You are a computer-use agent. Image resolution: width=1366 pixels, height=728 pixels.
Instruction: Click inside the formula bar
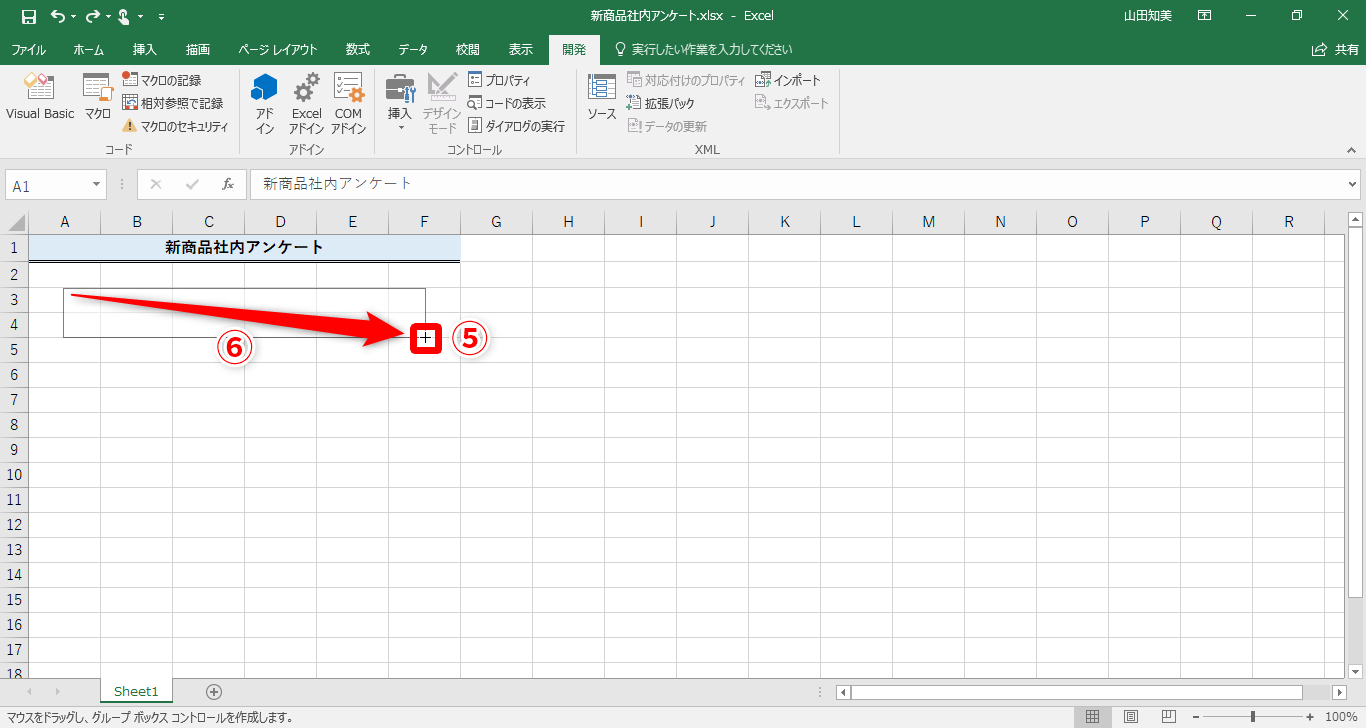coord(797,184)
